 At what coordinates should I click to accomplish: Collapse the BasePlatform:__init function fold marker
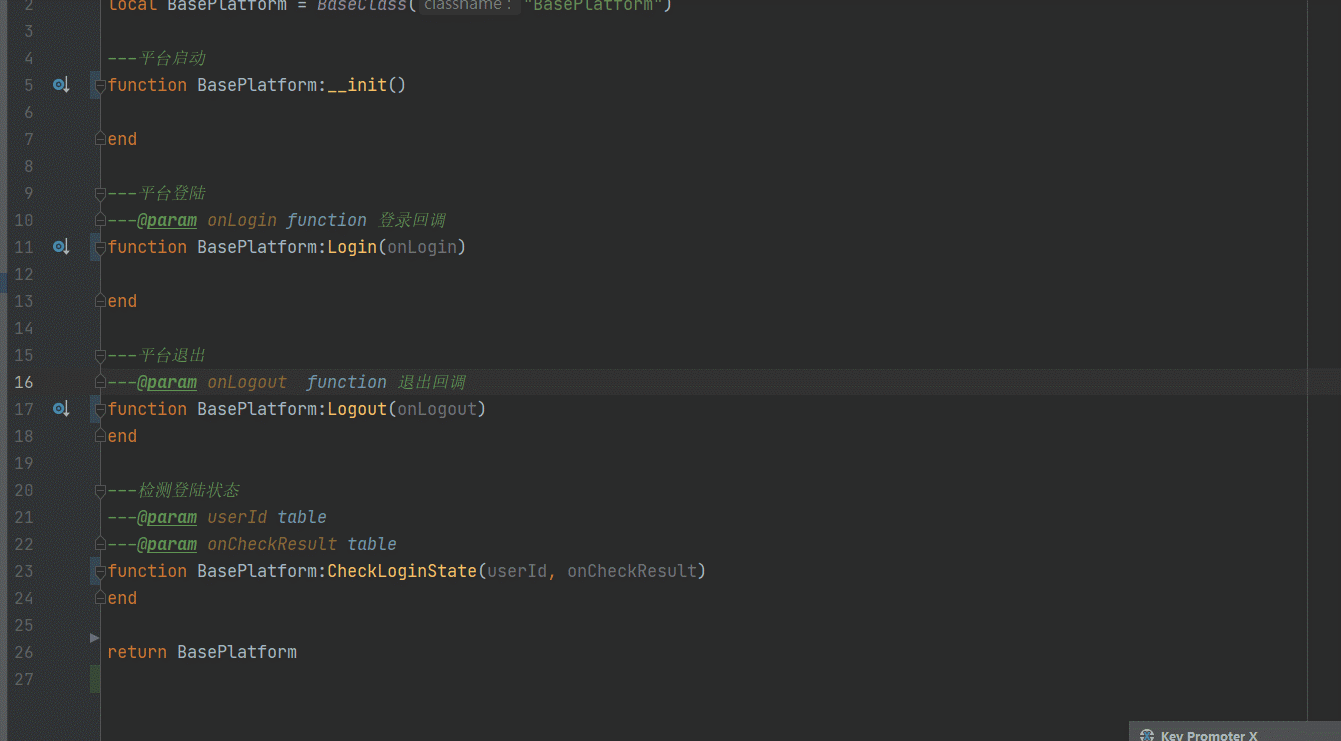[100, 86]
